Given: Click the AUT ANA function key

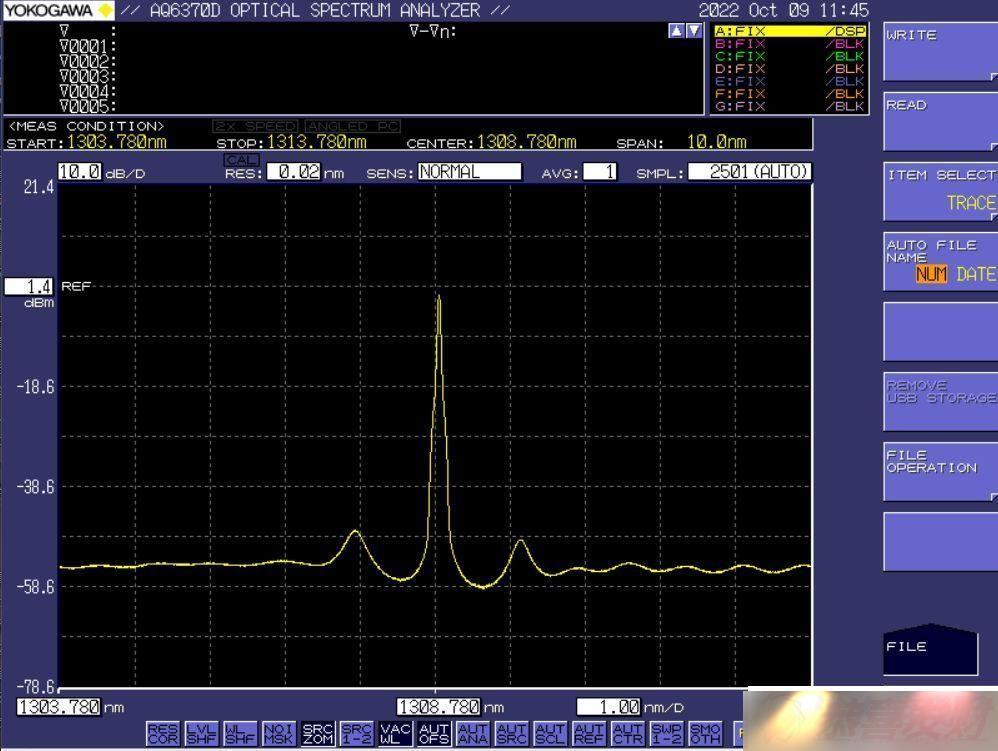Looking at the screenshot, I should [473, 733].
